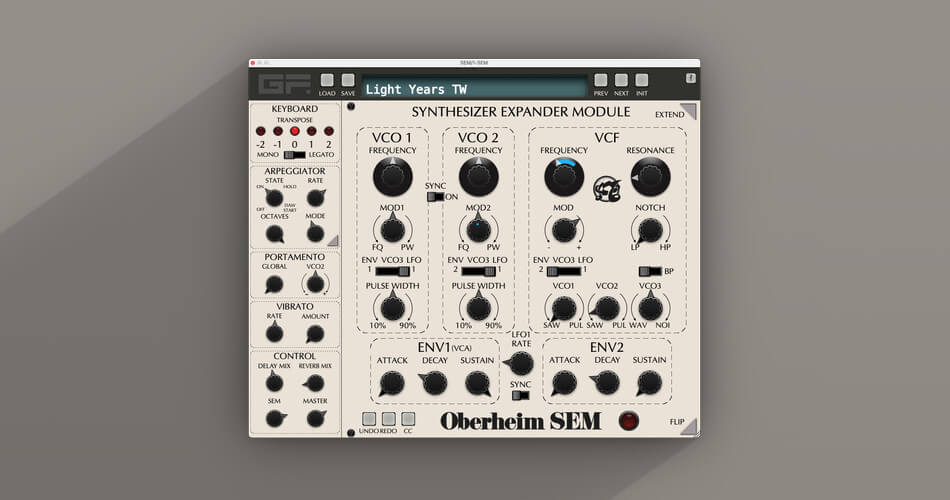Select the transpose 2 LED

tap(328, 131)
